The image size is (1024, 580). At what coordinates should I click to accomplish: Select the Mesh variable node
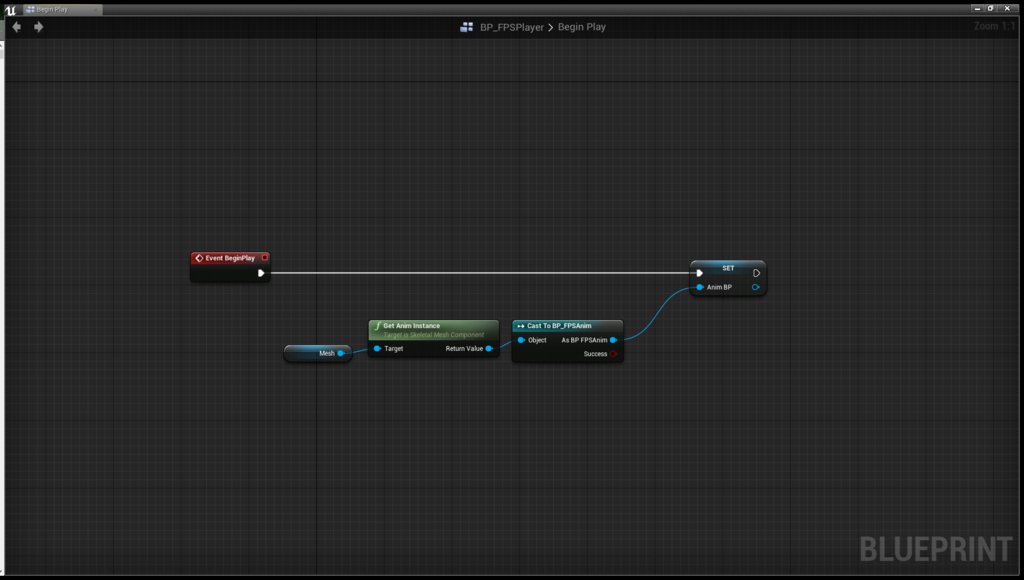318,353
